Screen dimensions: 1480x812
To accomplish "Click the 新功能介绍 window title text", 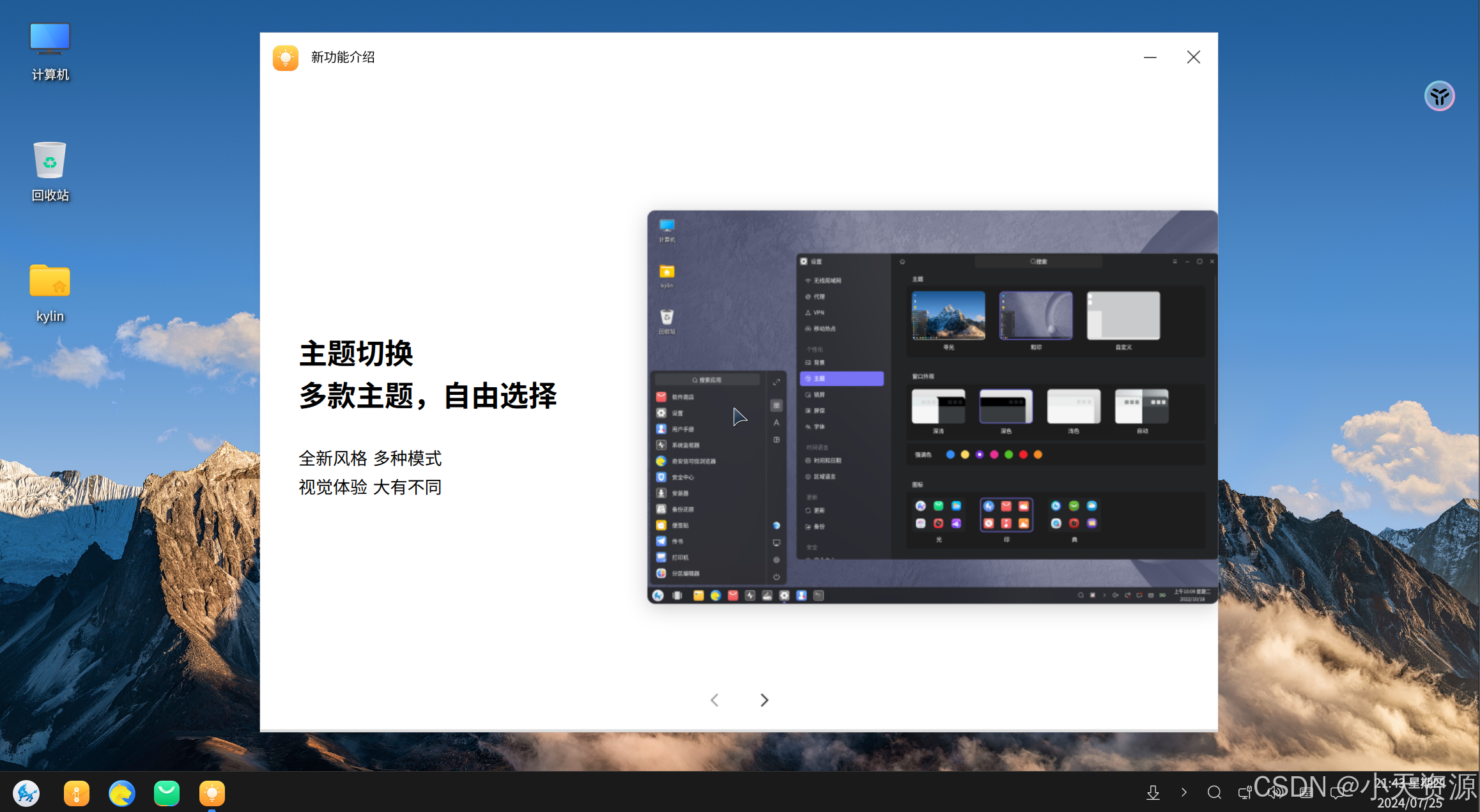I will 343,57.
